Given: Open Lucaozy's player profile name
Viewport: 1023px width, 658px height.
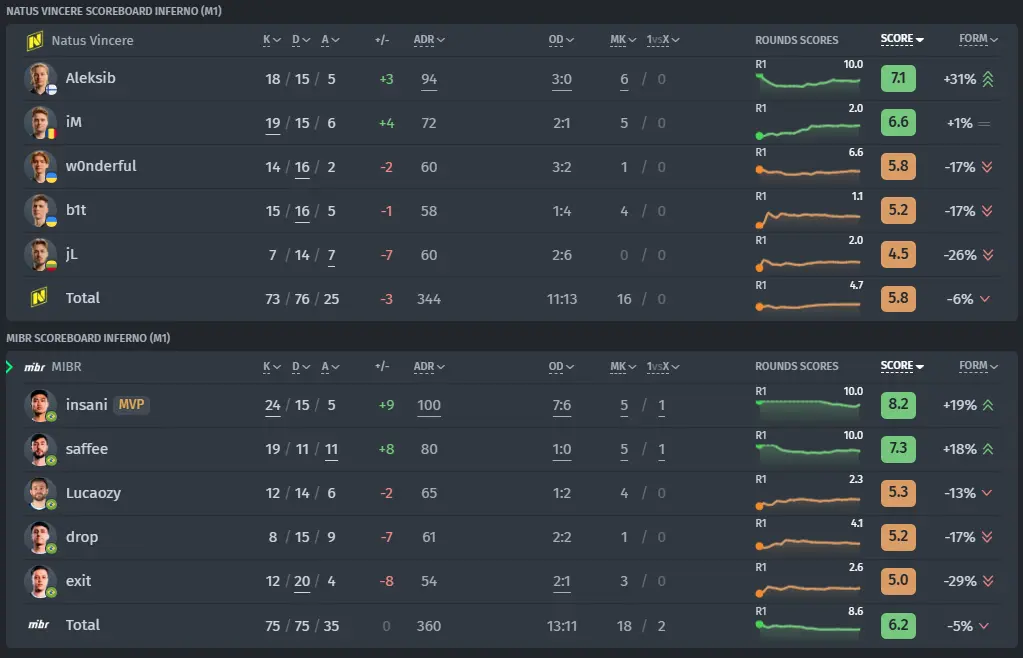Looking at the screenshot, I should 93,493.
